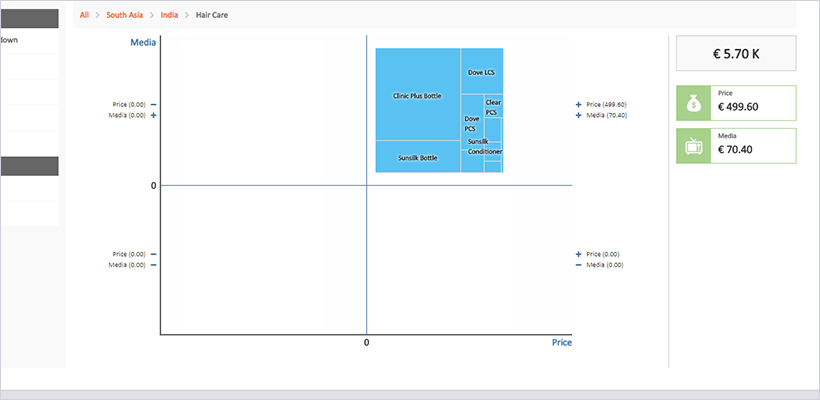Click the green TV Media icon

[693, 146]
